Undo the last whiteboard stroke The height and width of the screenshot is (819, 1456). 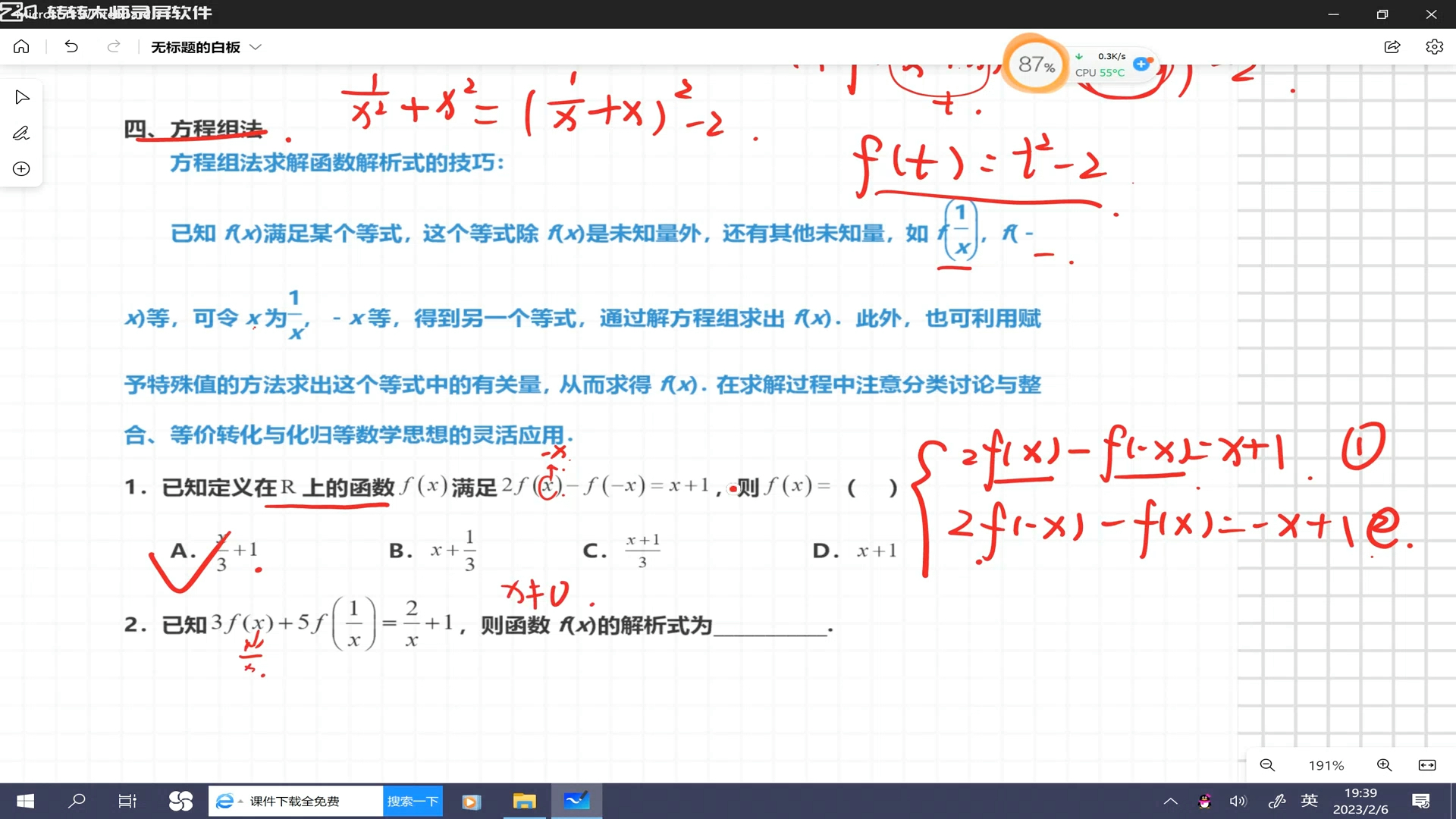tap(71, 47)
